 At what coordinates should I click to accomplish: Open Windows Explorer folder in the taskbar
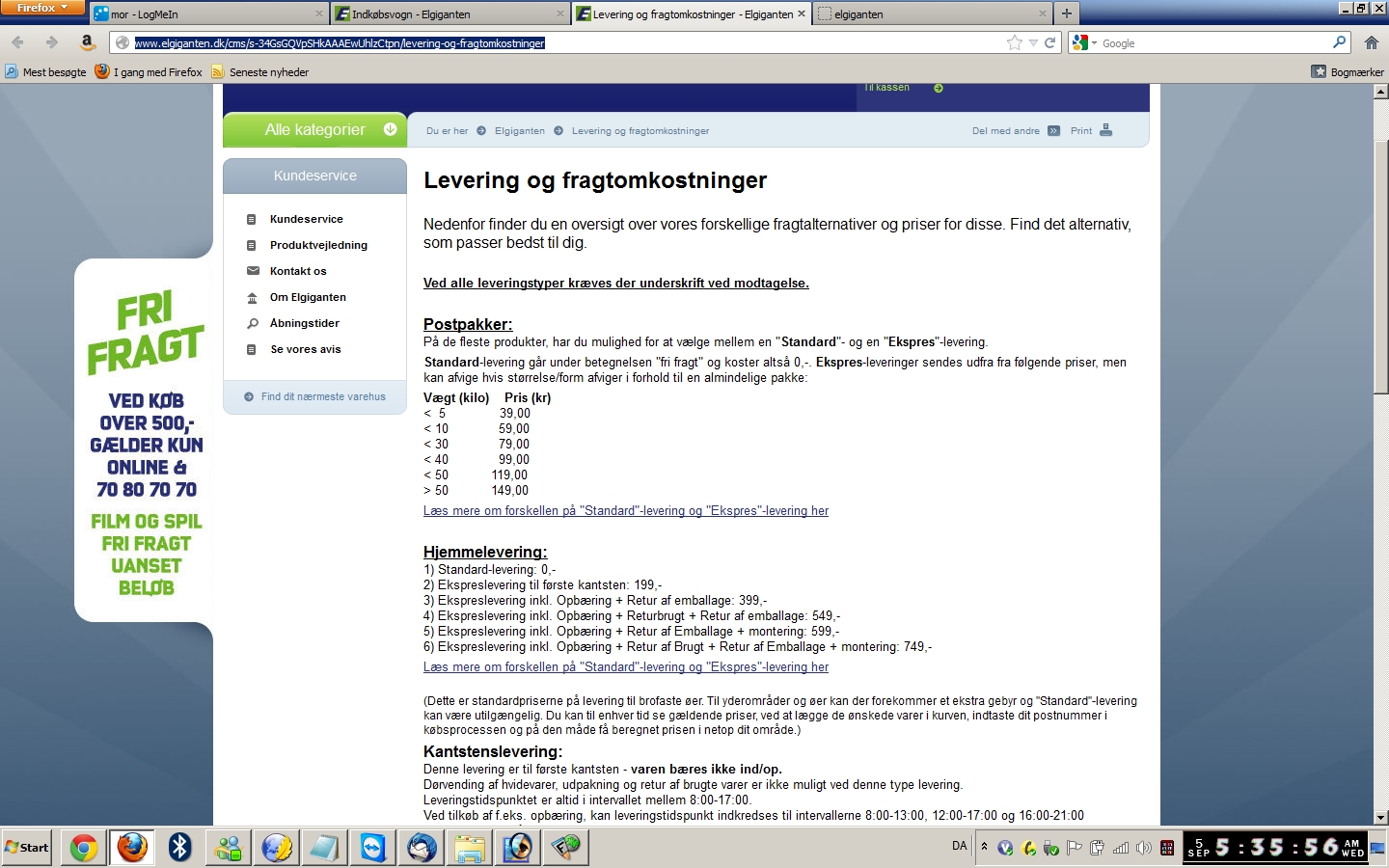pos(470,848)
